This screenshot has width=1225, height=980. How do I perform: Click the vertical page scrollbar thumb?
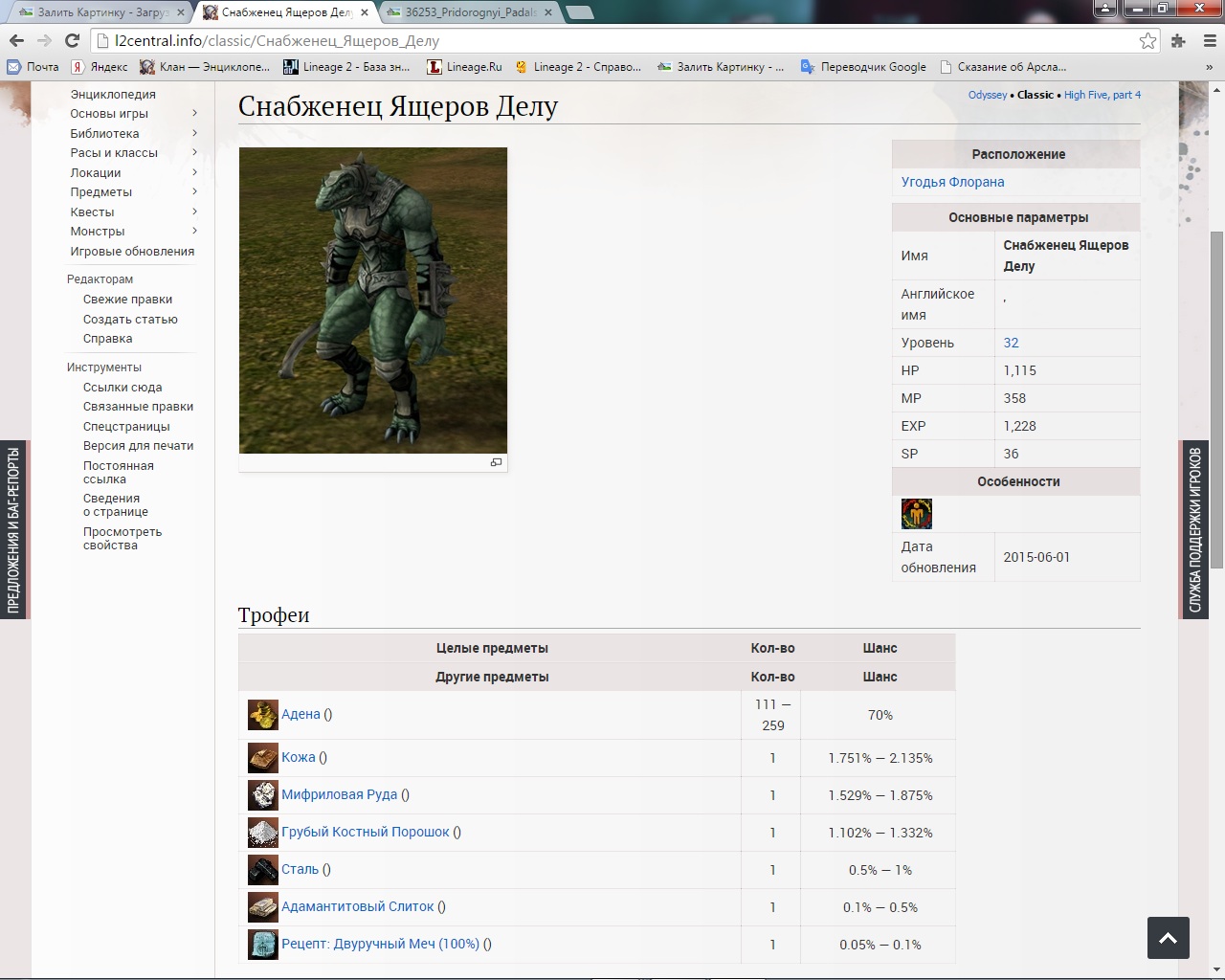1216,401
